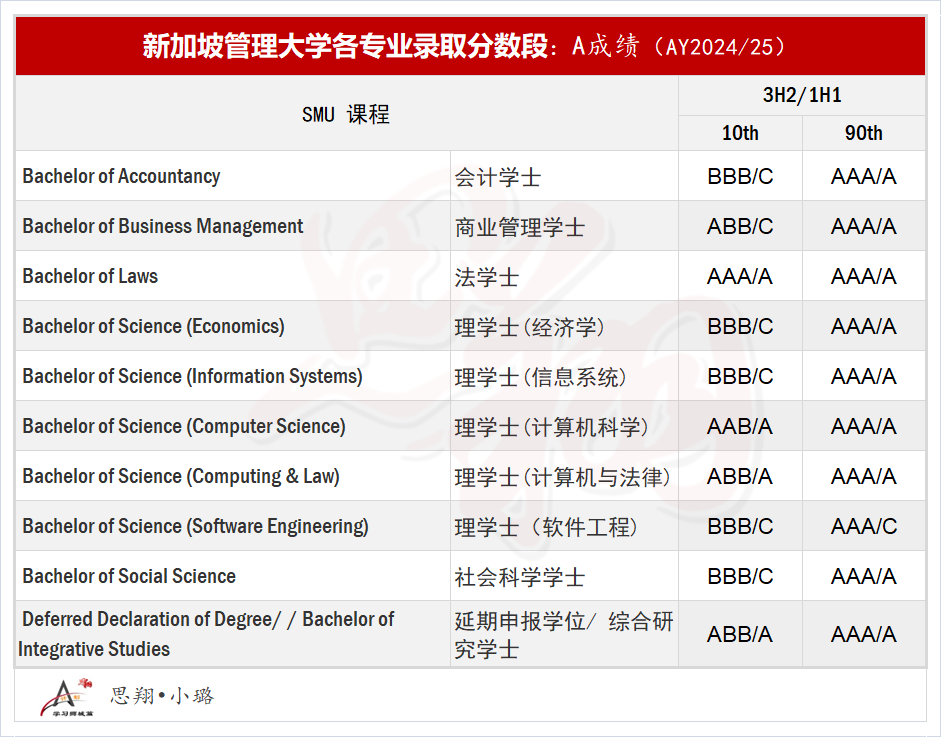Click the '3H2/1H1' column header
Viewport: 941px width, 737px height.
tap(802, 95)
